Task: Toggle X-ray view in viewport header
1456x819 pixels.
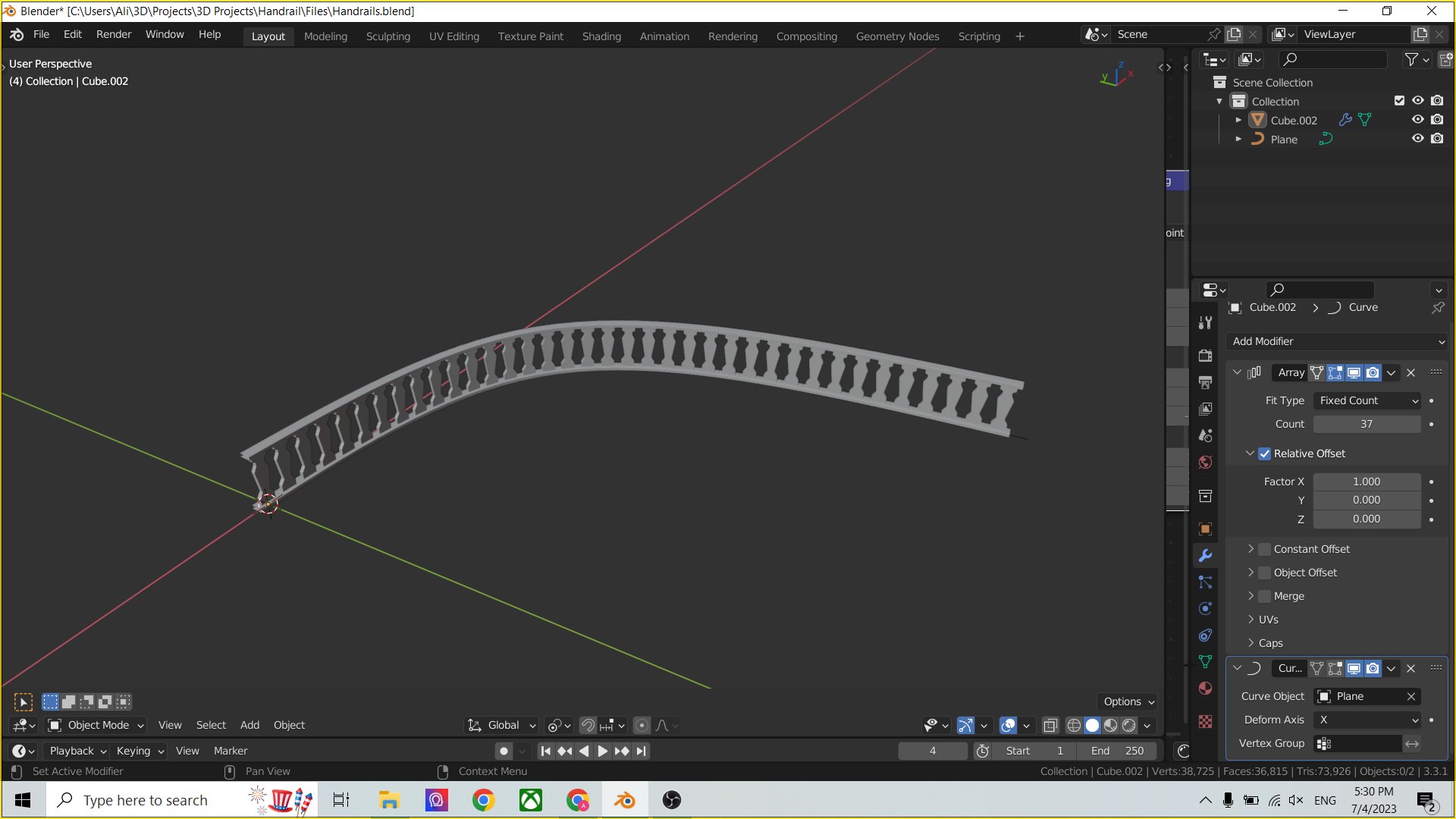Action: (1050, 726)
